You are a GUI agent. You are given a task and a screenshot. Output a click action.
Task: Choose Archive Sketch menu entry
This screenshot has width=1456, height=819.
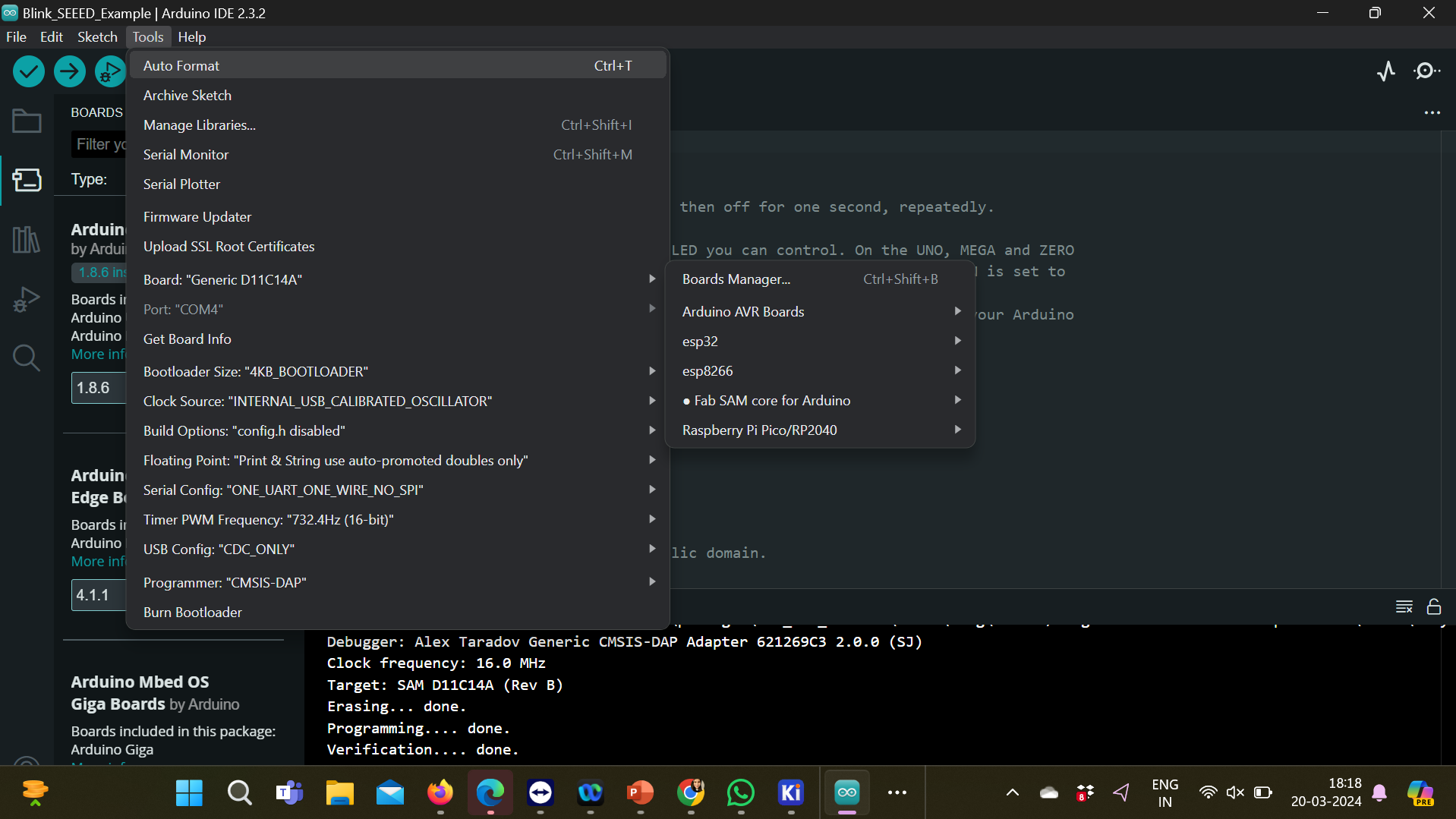coord(398,95)
